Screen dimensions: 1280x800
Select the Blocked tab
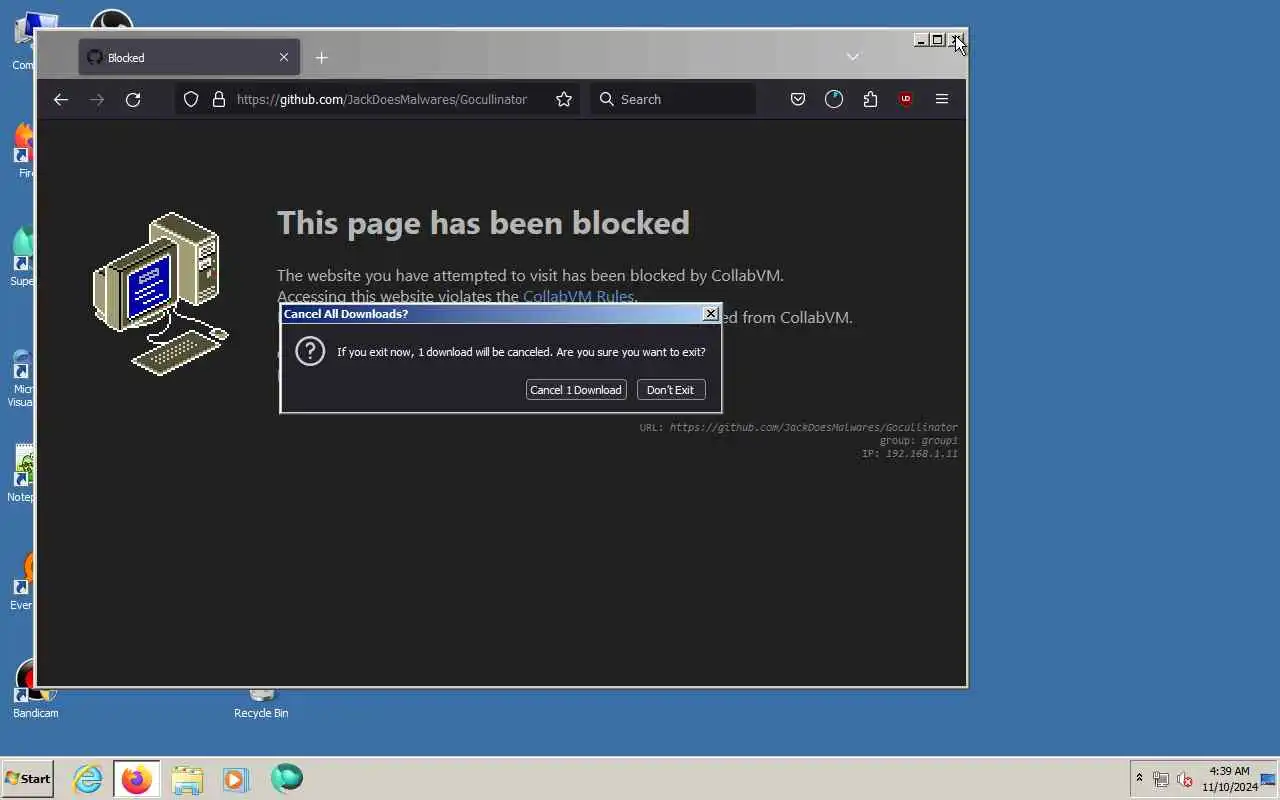(189, 58)
